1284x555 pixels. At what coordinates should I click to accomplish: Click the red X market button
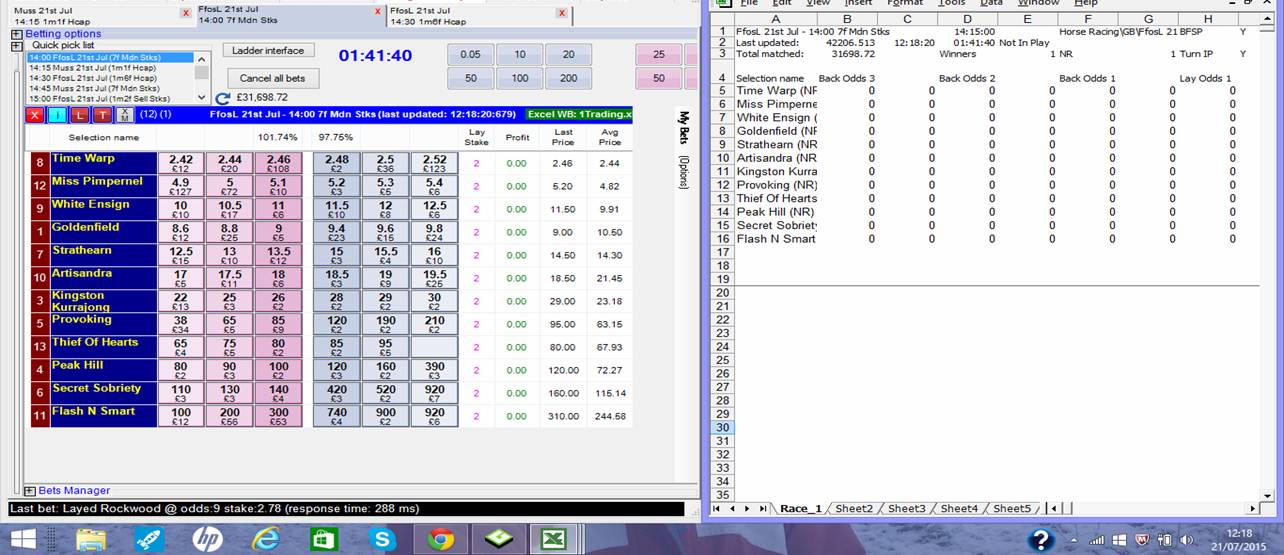click(35, 115)
